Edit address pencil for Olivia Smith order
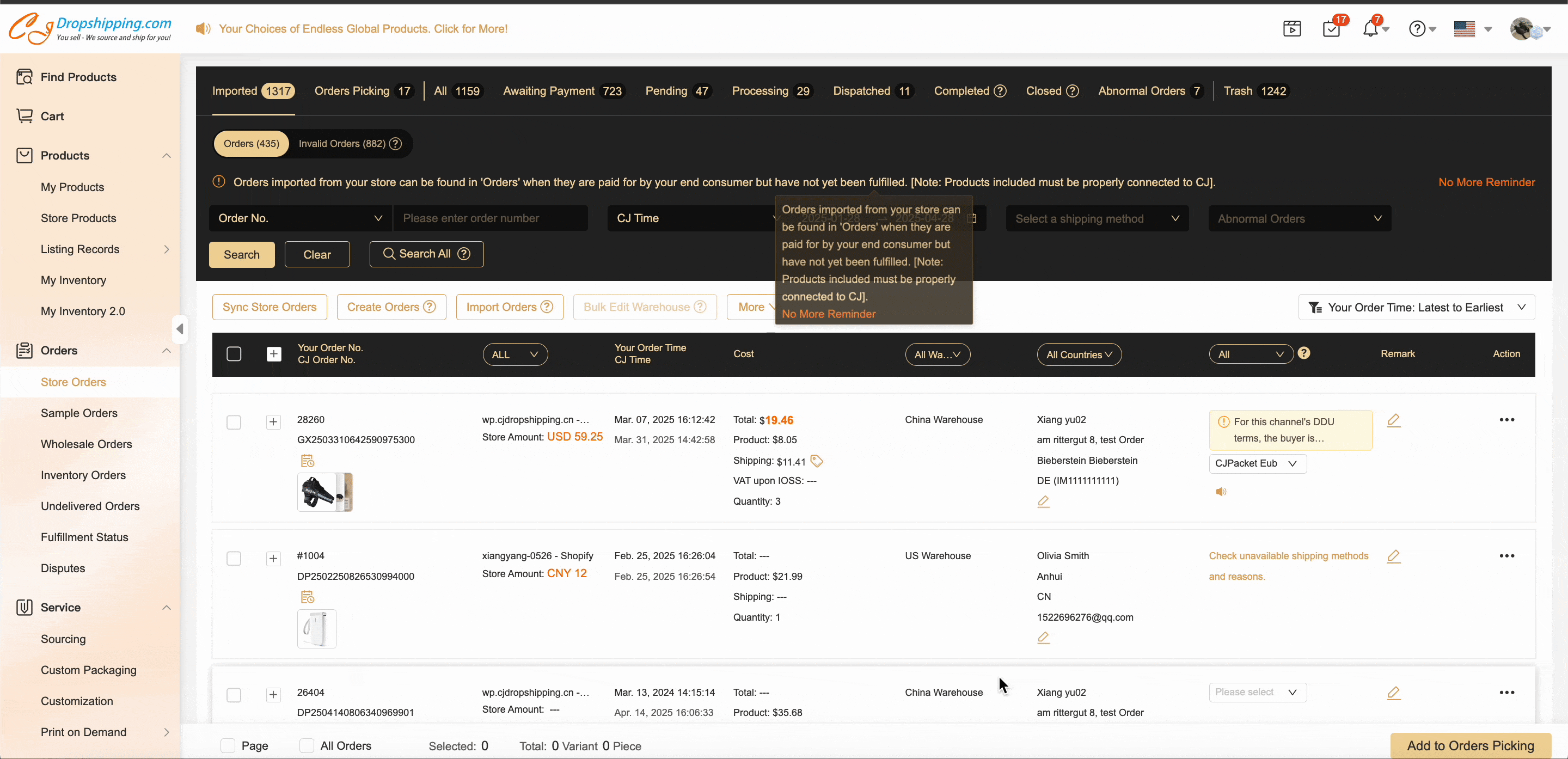This screenshot has width=1568, height=759. [1043, 637]
